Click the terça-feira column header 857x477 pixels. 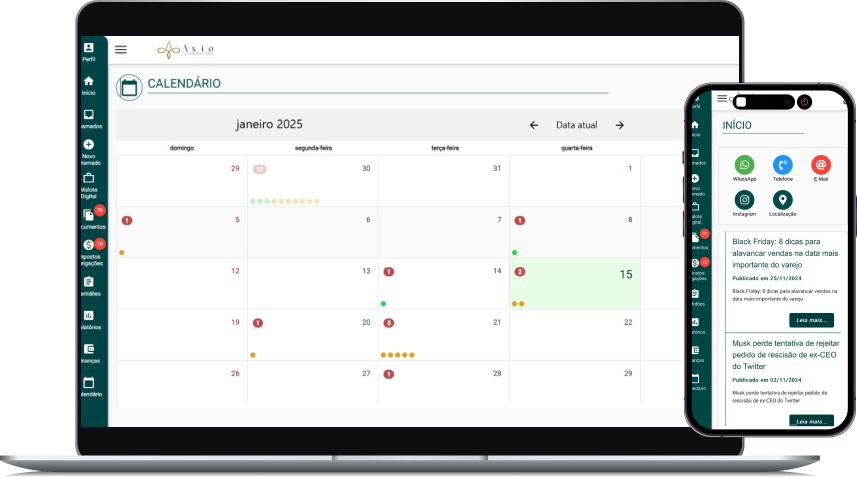coord(445,148)
